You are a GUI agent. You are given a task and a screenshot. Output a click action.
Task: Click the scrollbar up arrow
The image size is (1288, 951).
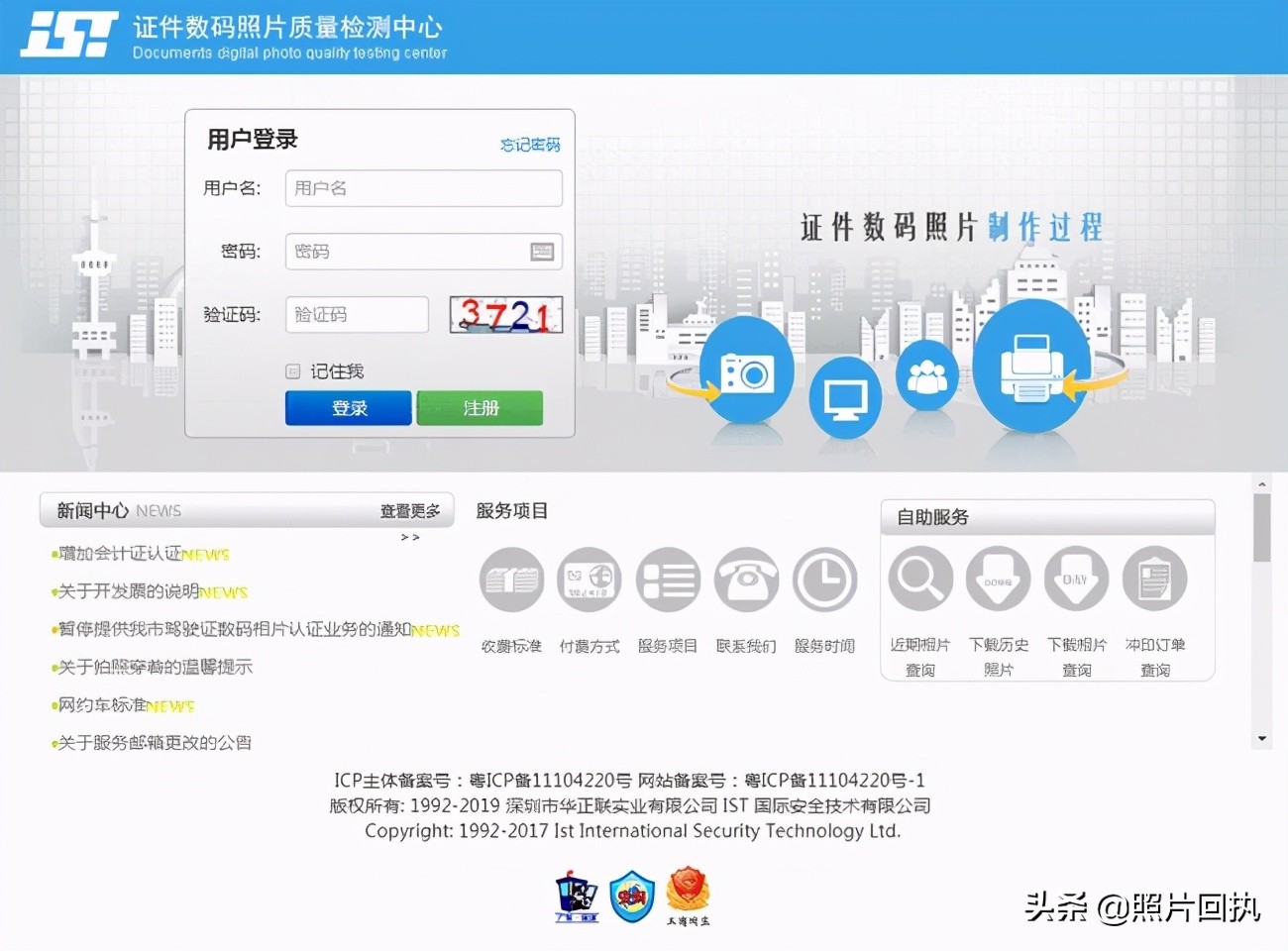pyautogui.click(x=1261, y=484)
